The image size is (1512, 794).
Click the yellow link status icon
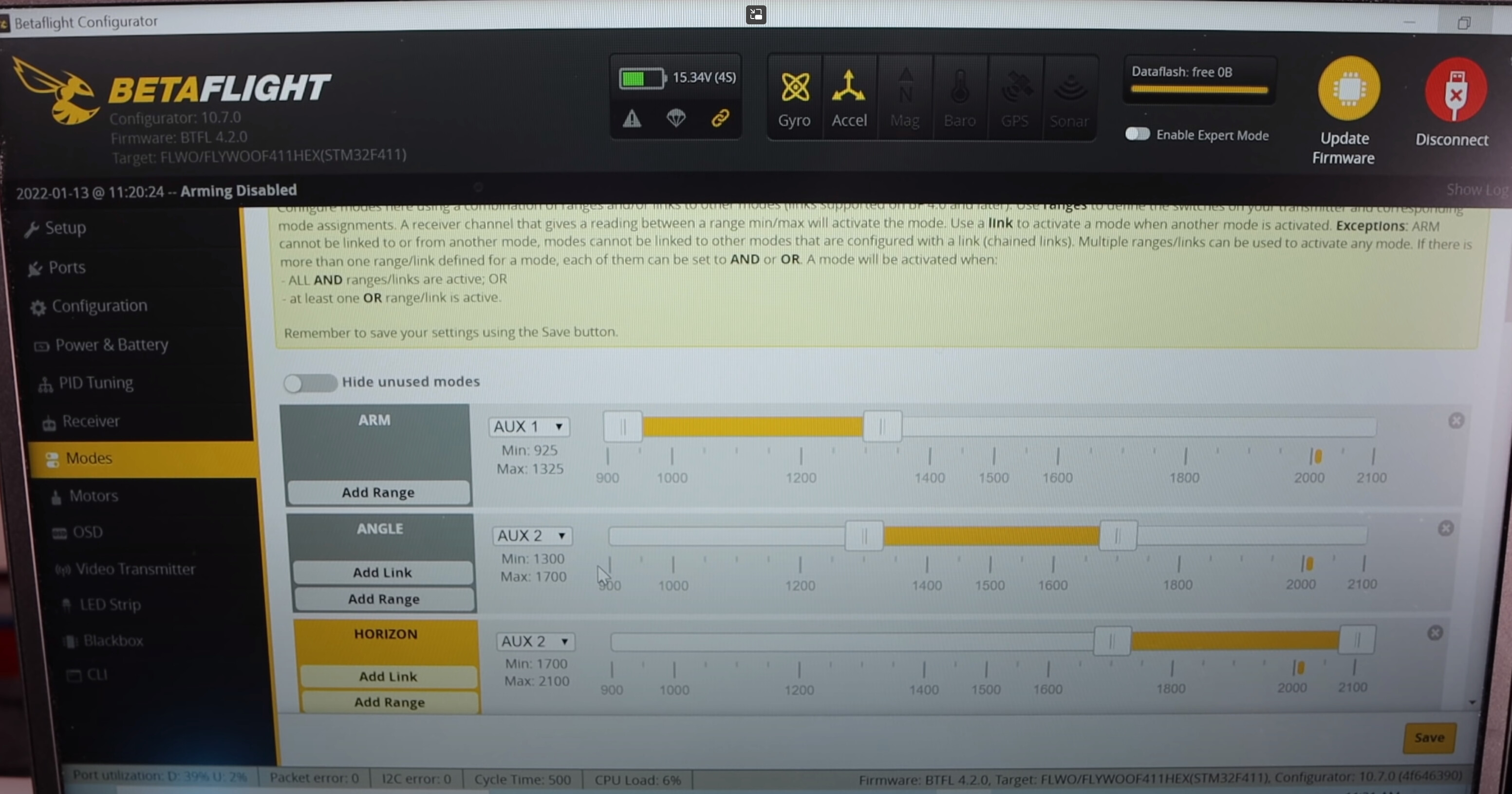[x=720, y=118]
